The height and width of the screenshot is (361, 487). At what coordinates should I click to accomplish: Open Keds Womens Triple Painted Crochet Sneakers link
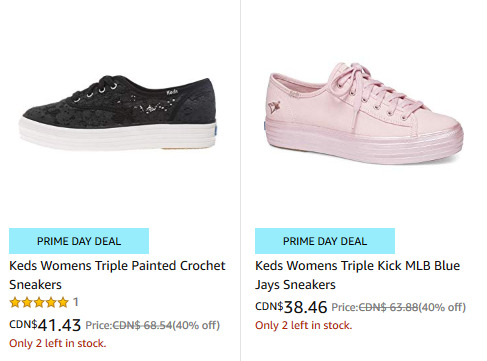(x=117, y=275)
